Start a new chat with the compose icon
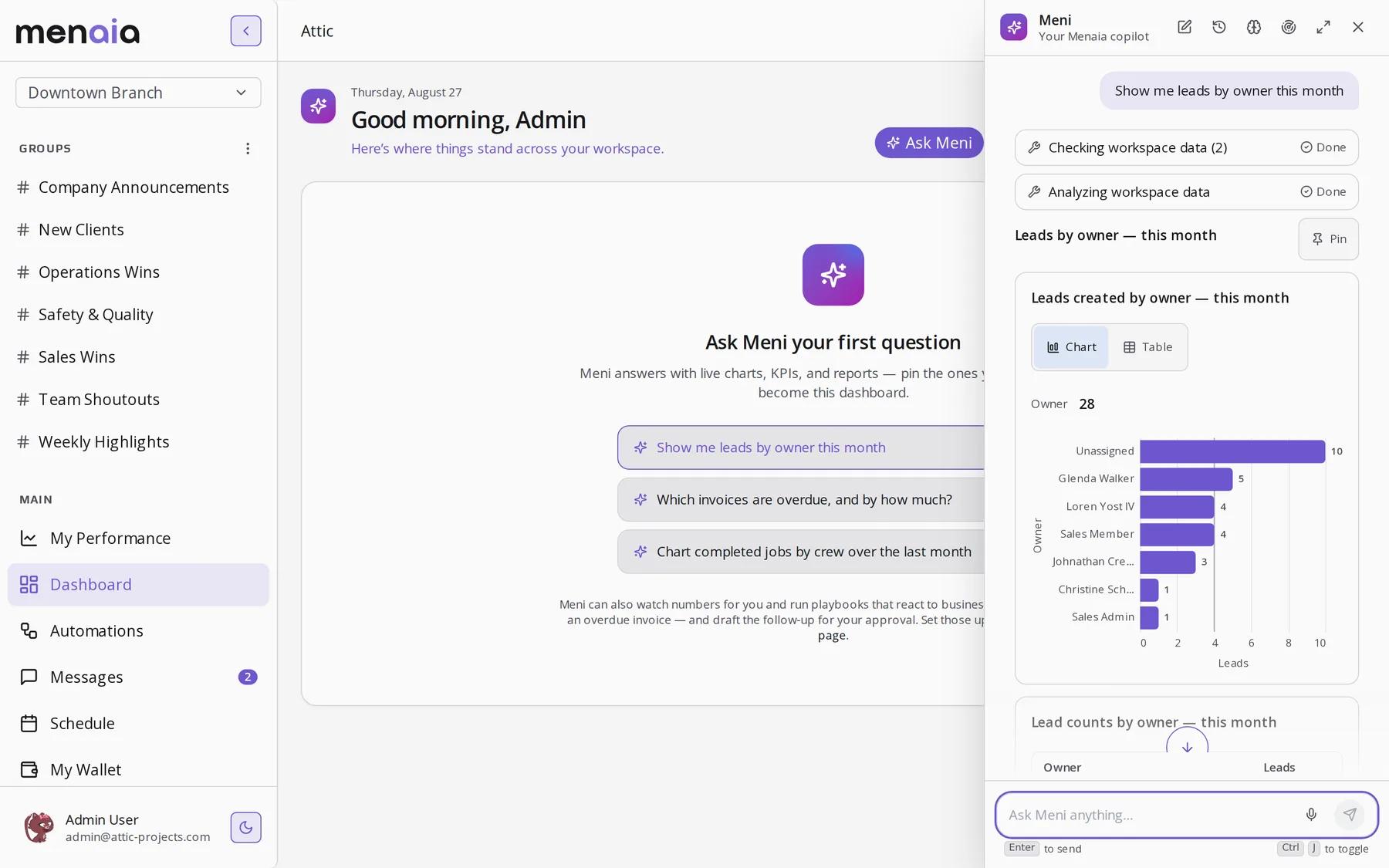 point(1185,27)
